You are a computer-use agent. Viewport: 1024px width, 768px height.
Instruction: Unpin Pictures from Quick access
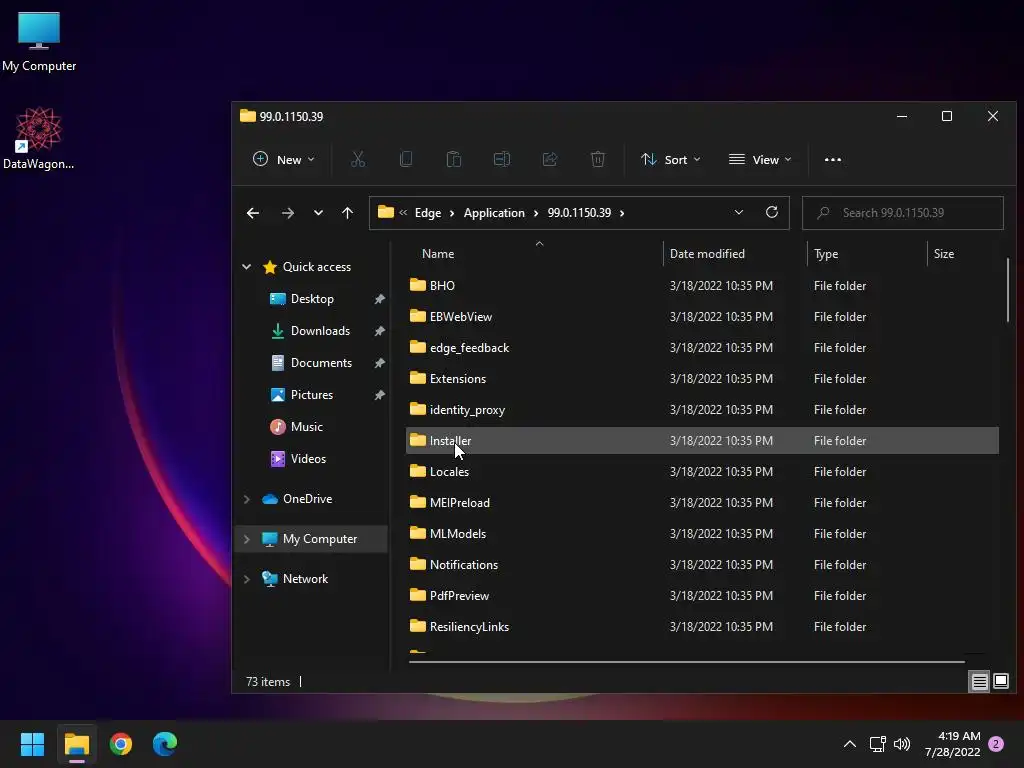pyautogui.click(x=379, y=395)
